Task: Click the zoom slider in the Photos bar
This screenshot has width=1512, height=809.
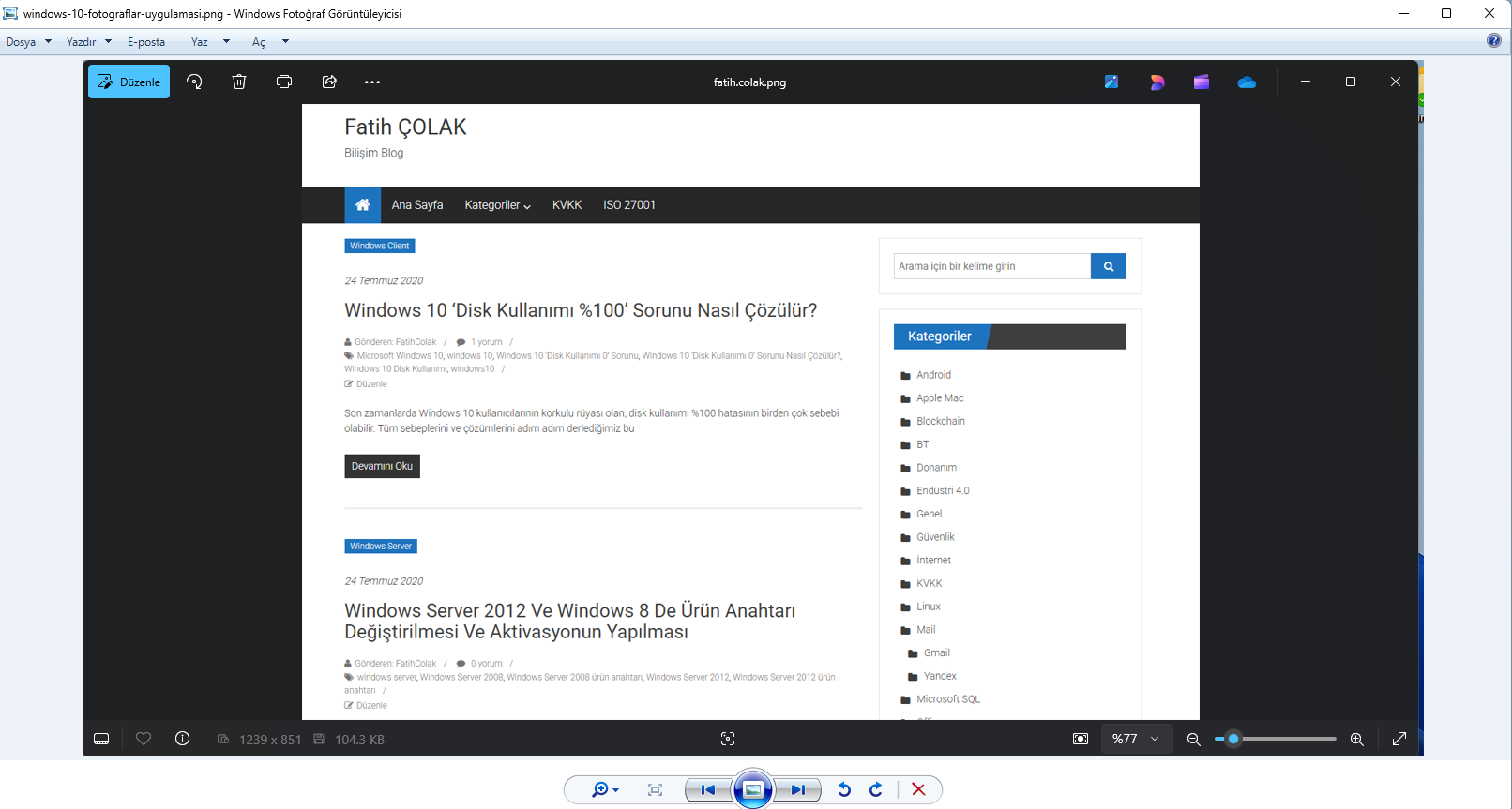Action: 1276,739
